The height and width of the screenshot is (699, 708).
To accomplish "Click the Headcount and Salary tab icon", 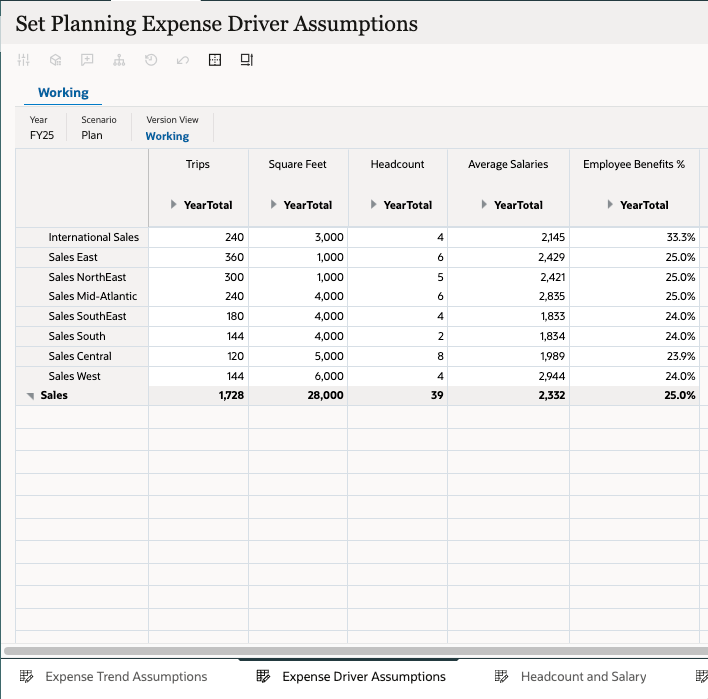I will click(x=502, y=676).
